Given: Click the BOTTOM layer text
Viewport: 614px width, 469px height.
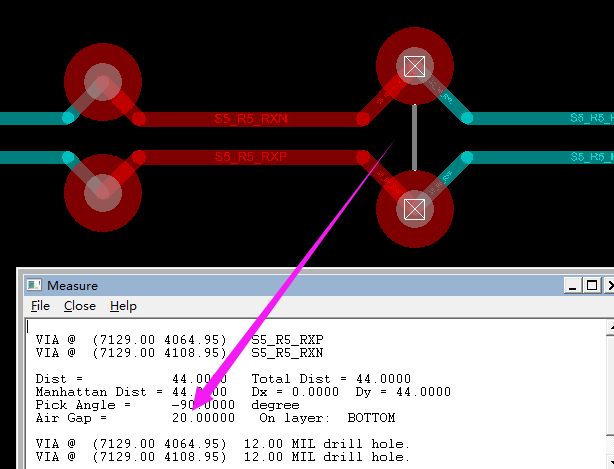Looking at the screenshot, I should coord(371,418).
